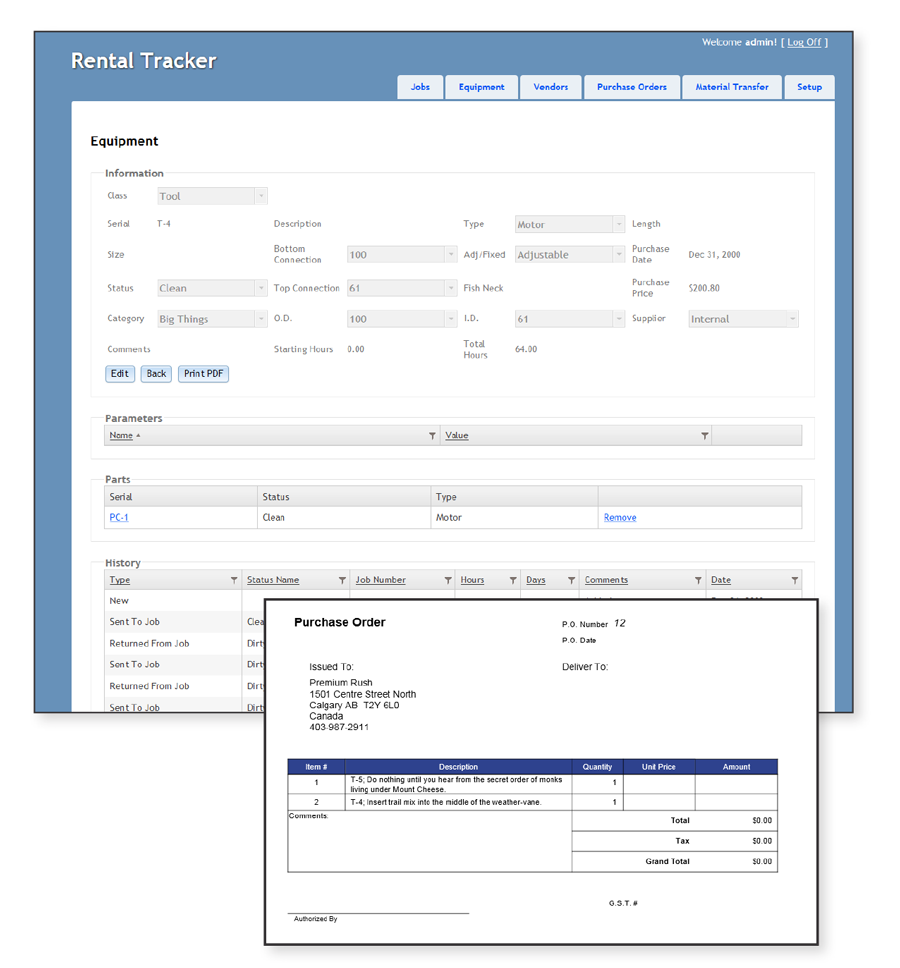900x968 pixels.
Task: Open the filter icon for Status Name column
Action: (x=342, y=580)
